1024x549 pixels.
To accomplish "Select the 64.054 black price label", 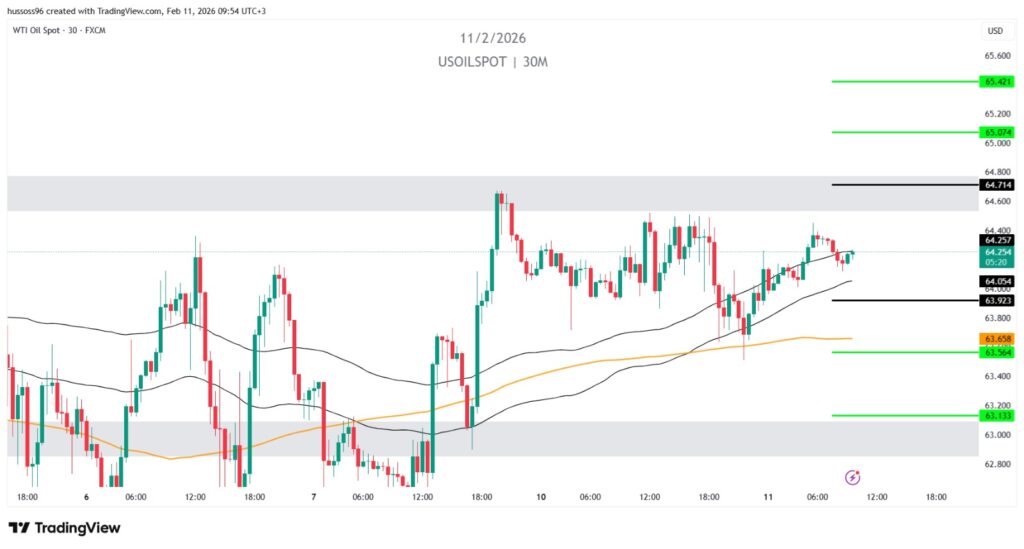I will click(x=998, y=281).
